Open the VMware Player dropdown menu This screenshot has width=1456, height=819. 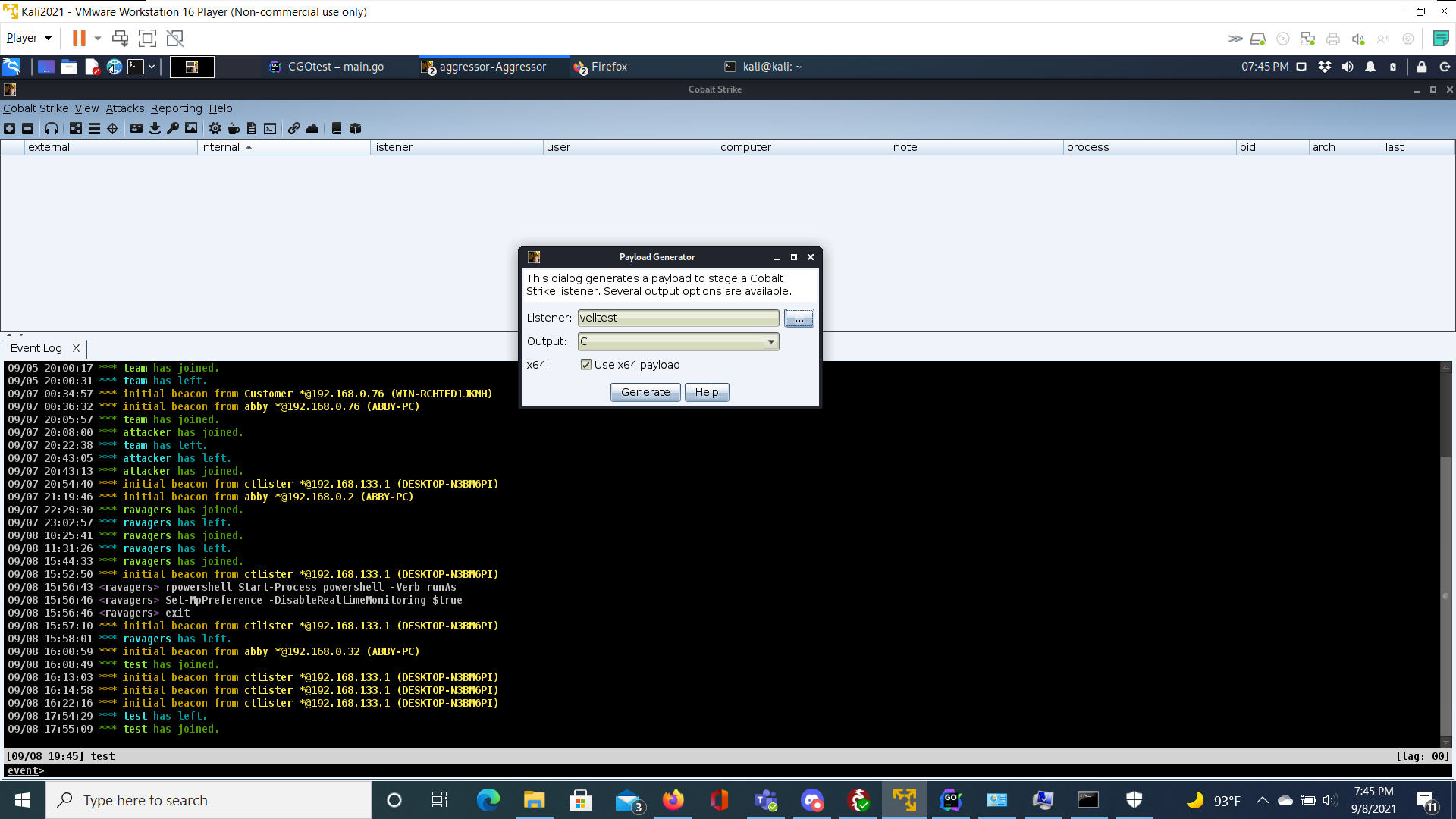29,38
